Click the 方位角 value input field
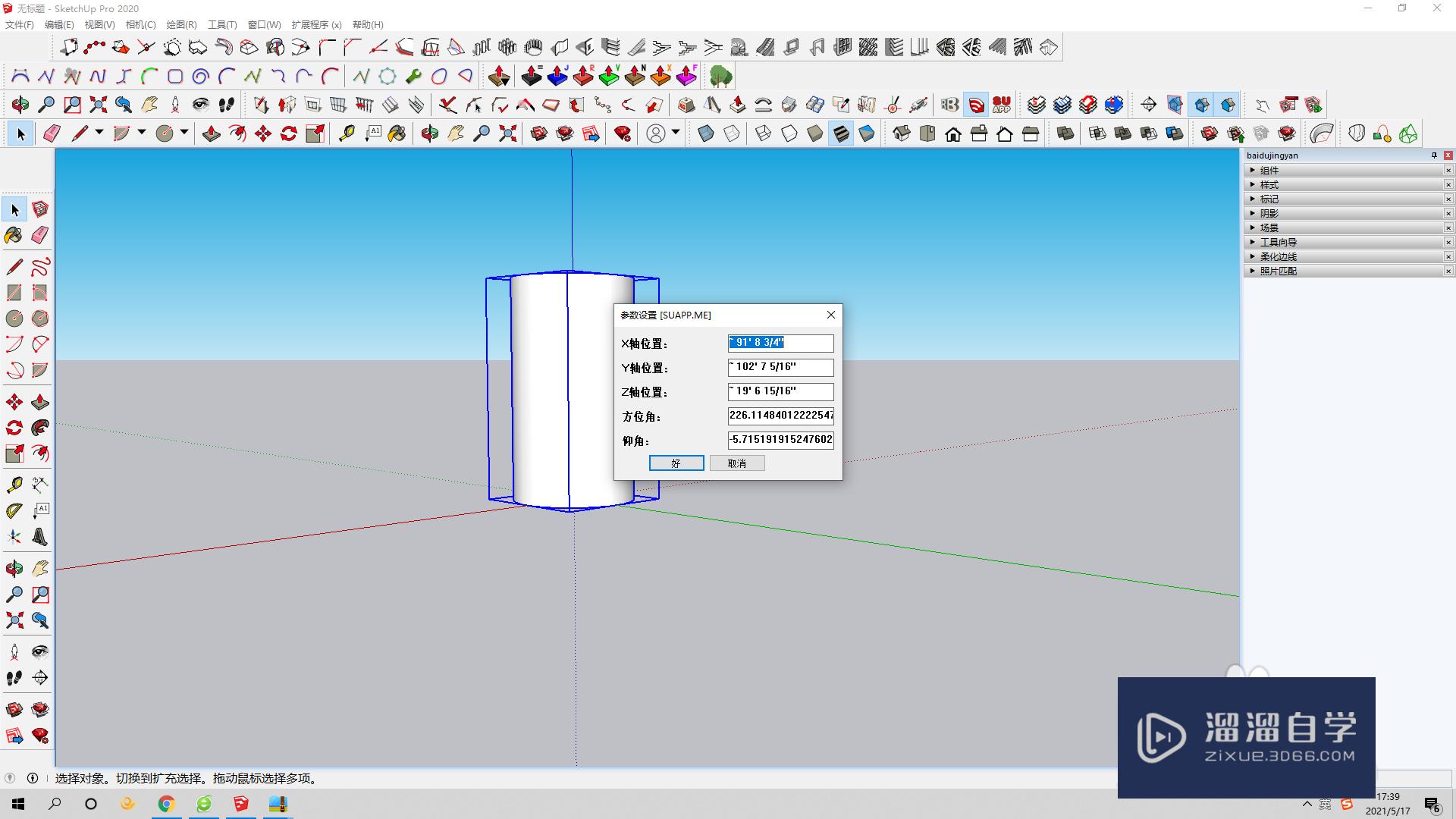This screenshot has height=819, width=1456. (780, 415)
